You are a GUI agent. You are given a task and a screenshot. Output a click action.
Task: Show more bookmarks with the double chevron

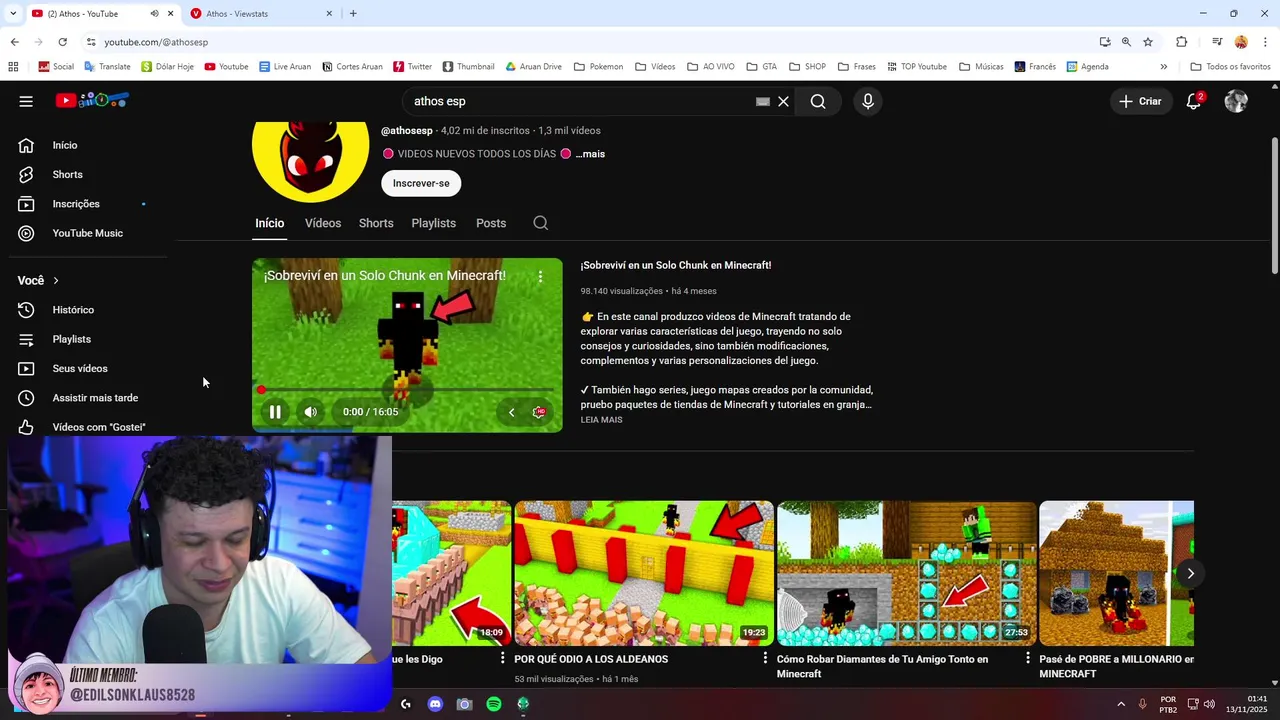pyautogui.click(x=1163, y=67)
